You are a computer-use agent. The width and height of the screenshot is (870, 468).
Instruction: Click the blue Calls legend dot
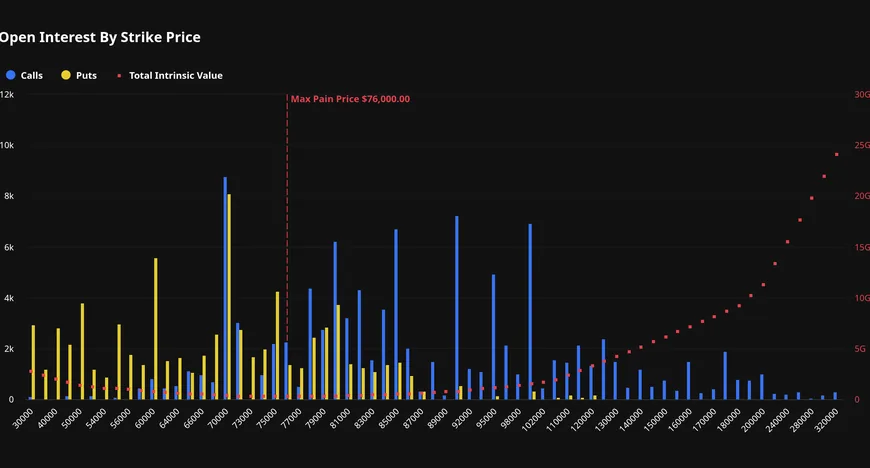11,75
